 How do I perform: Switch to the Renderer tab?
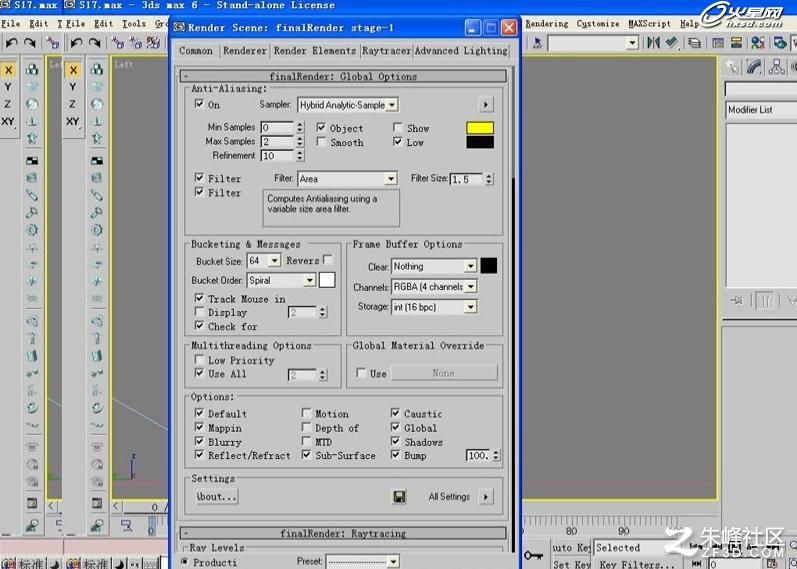244,50
